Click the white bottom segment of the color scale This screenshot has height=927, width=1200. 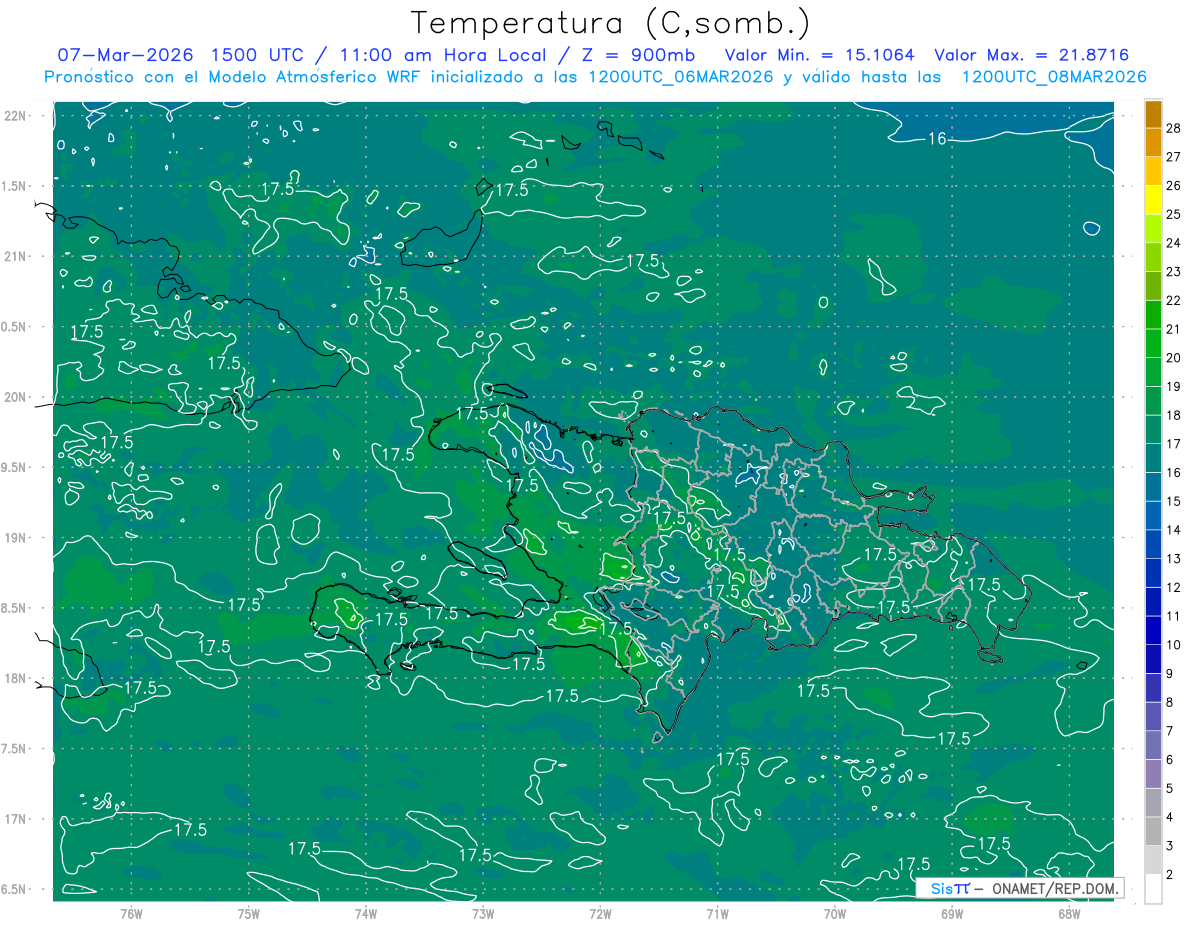point(1153,889)
